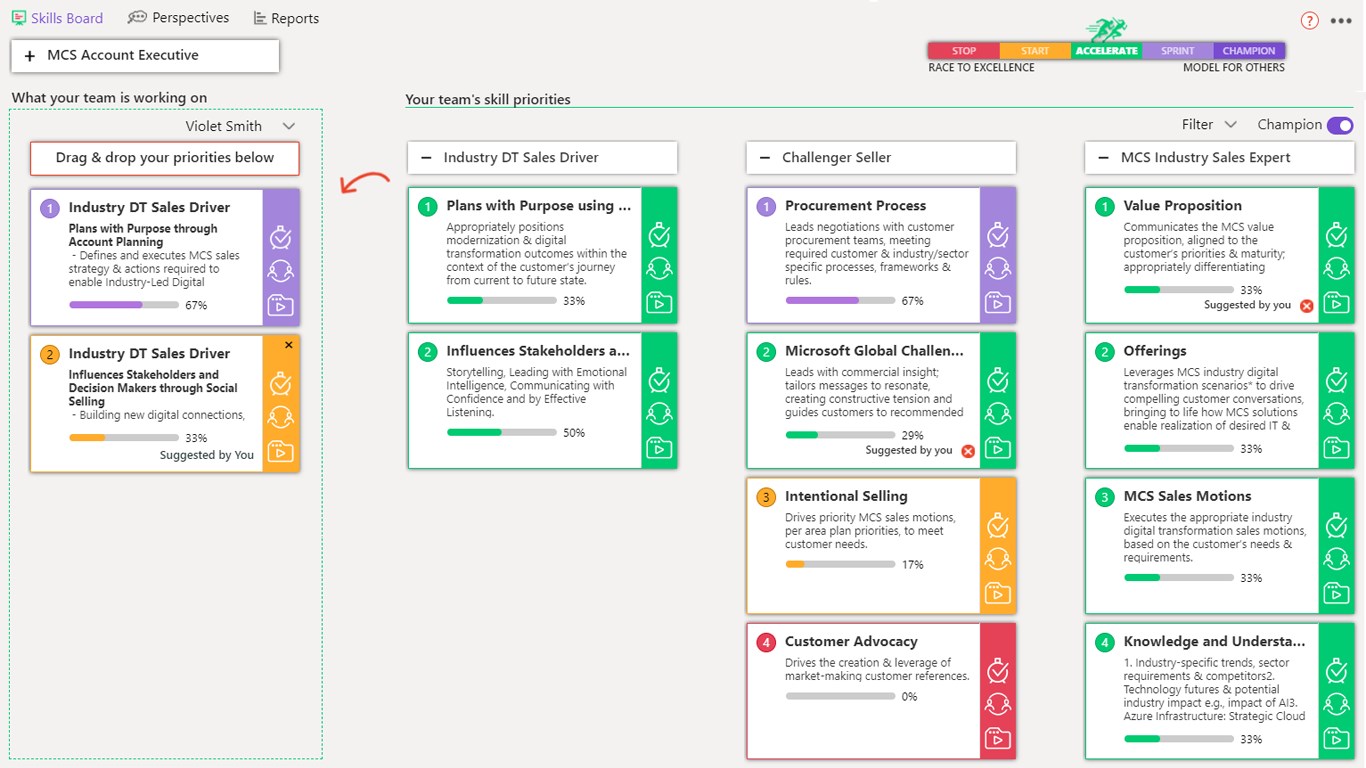This screenshot has height=768, width=1366.
Task: Open the Offerings card title
Action: point(1155,351)
